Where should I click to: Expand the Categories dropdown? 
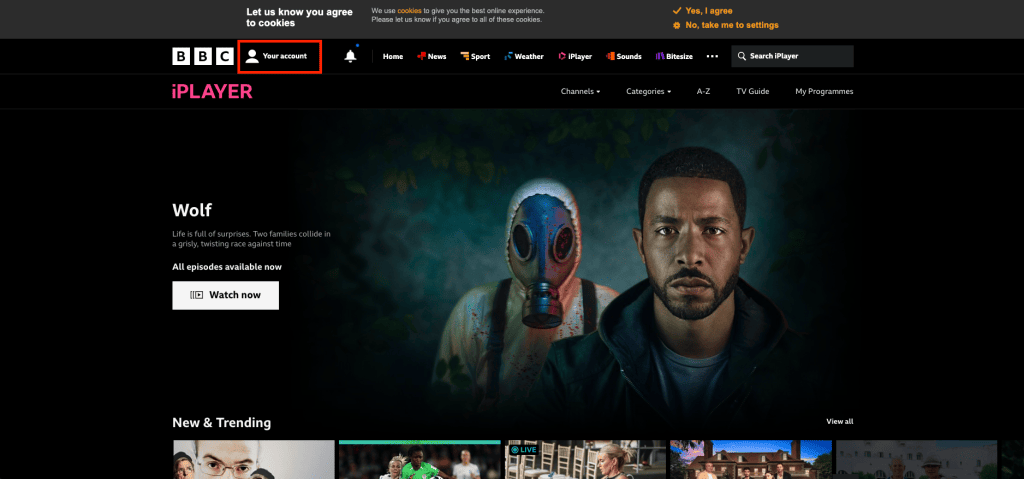click(648, 91)
